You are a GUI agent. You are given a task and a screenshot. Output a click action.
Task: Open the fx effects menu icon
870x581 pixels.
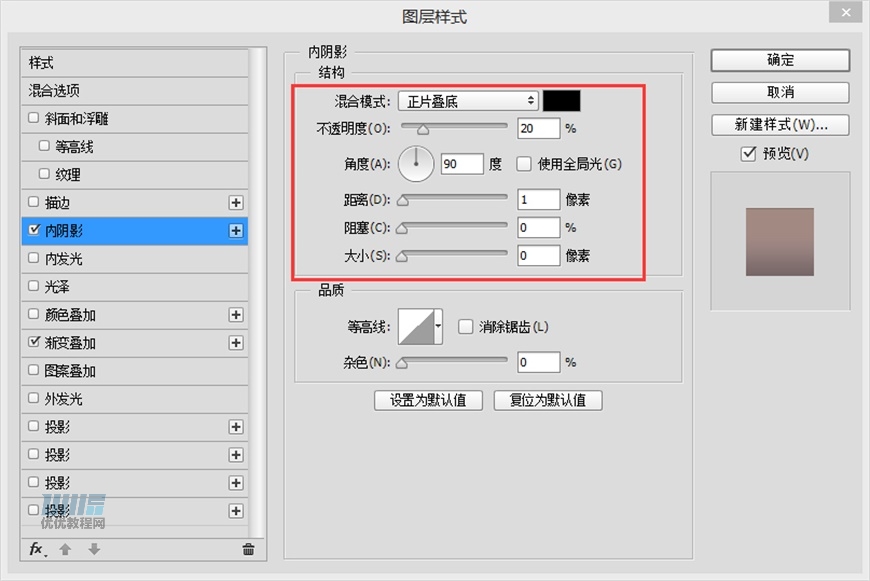click(x=37, y=549)
